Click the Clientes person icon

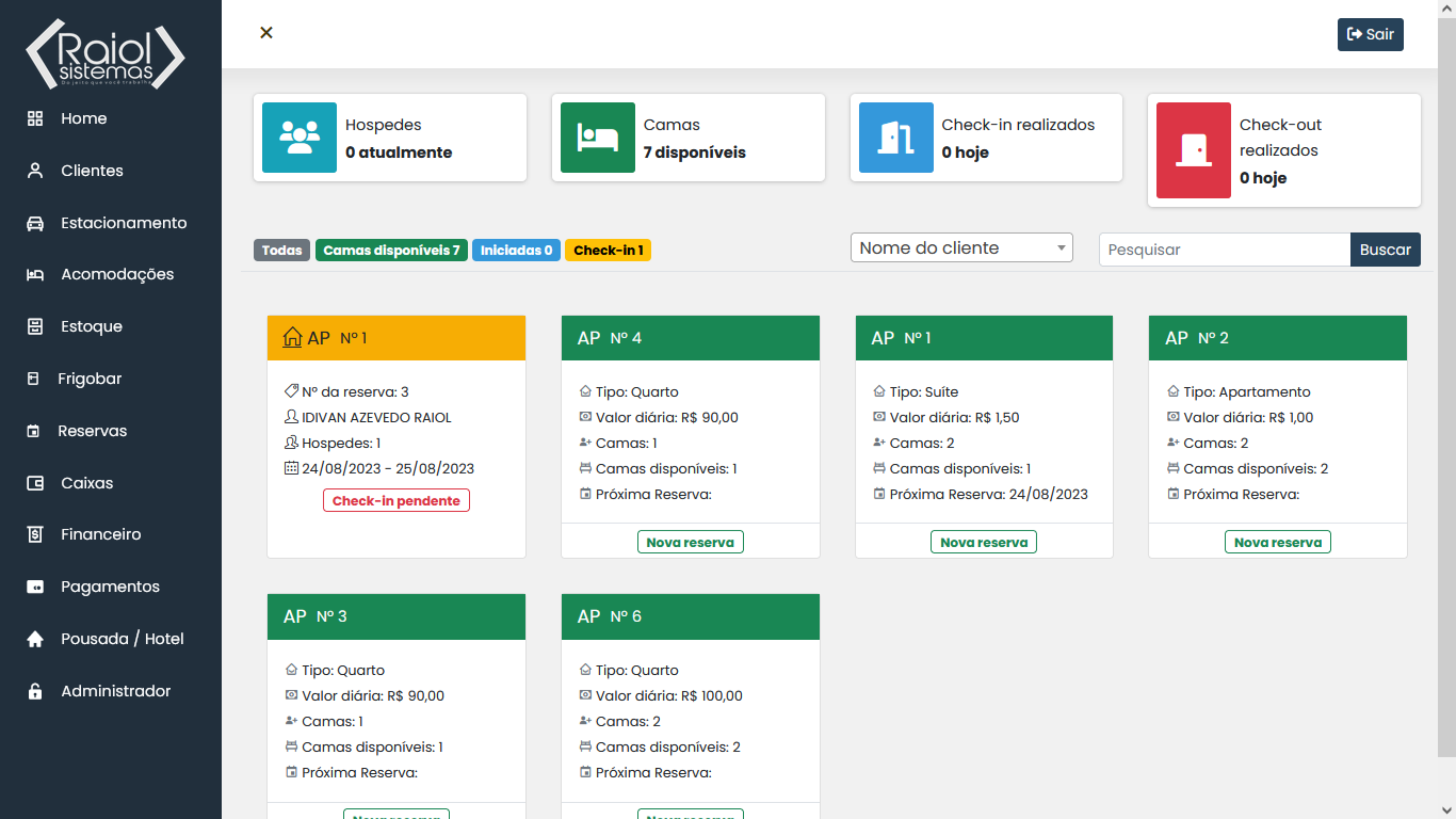tap(35, 170)
